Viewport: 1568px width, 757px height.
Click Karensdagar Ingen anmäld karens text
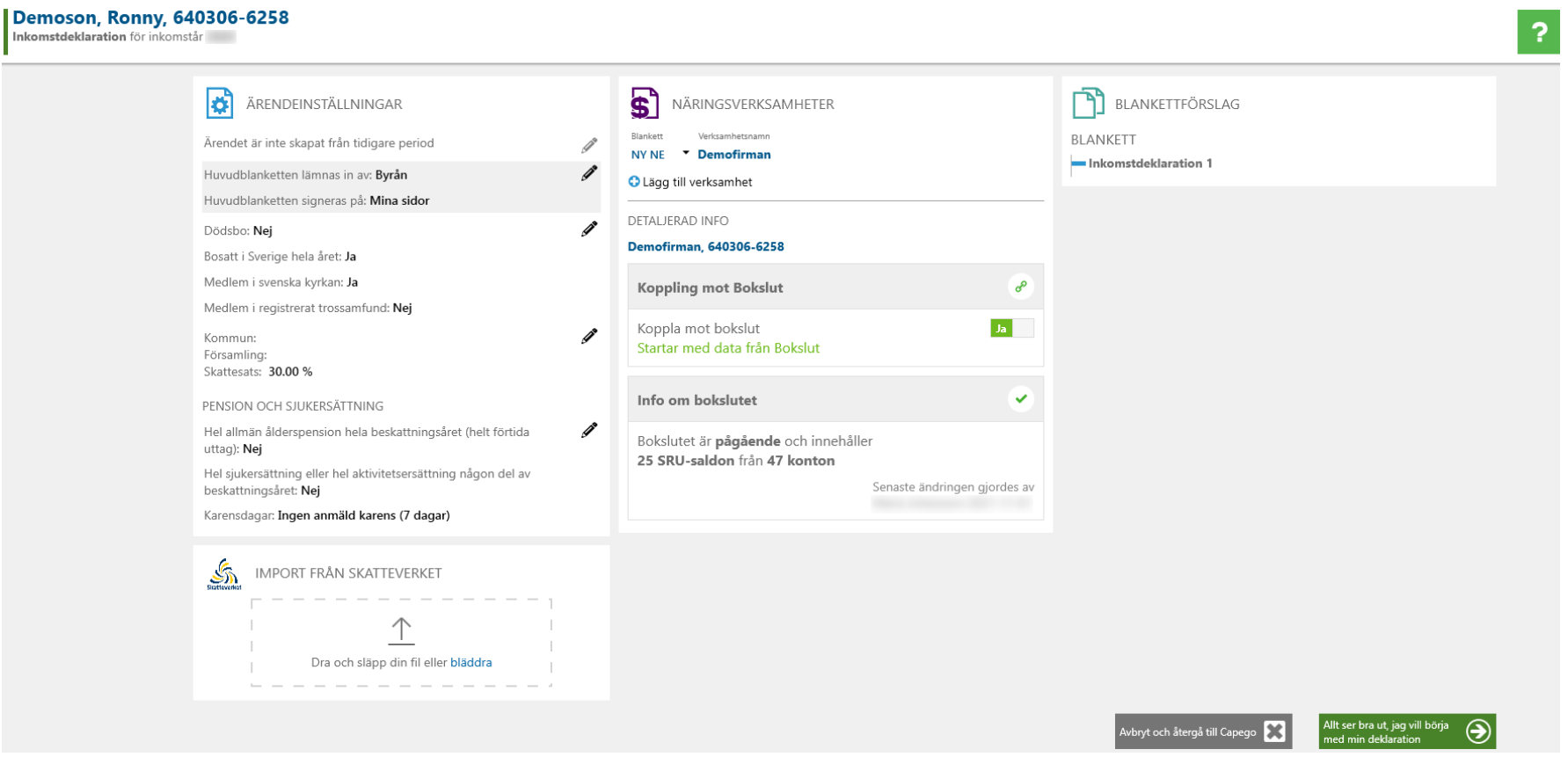(x=327, y=516)
